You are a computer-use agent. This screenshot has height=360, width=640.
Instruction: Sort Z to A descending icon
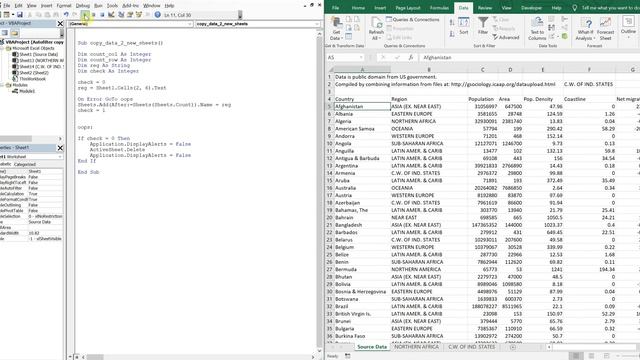tap(452, 34)
